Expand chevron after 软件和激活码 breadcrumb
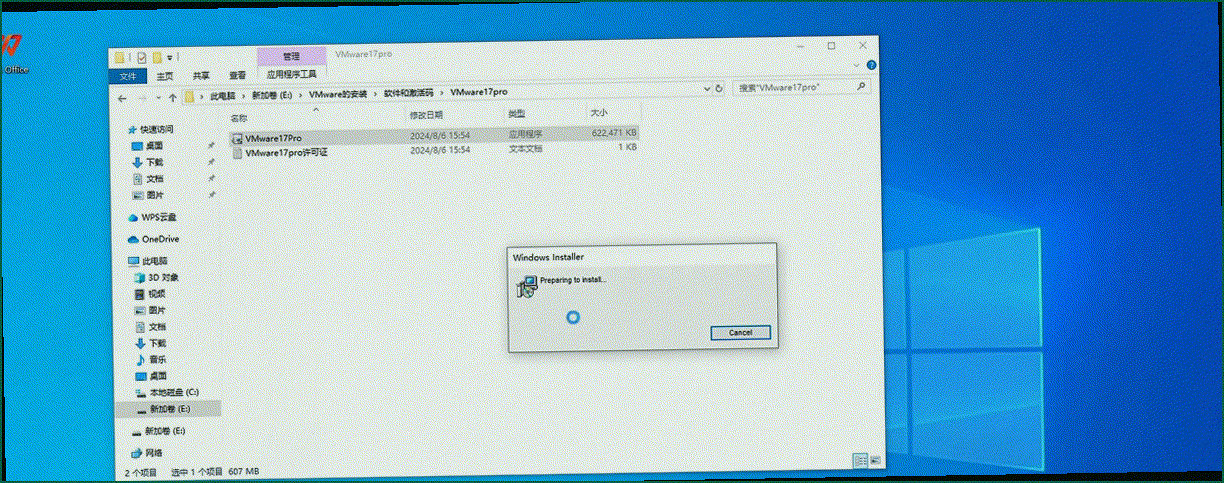The image size is (1224, 483). point(443,92)
